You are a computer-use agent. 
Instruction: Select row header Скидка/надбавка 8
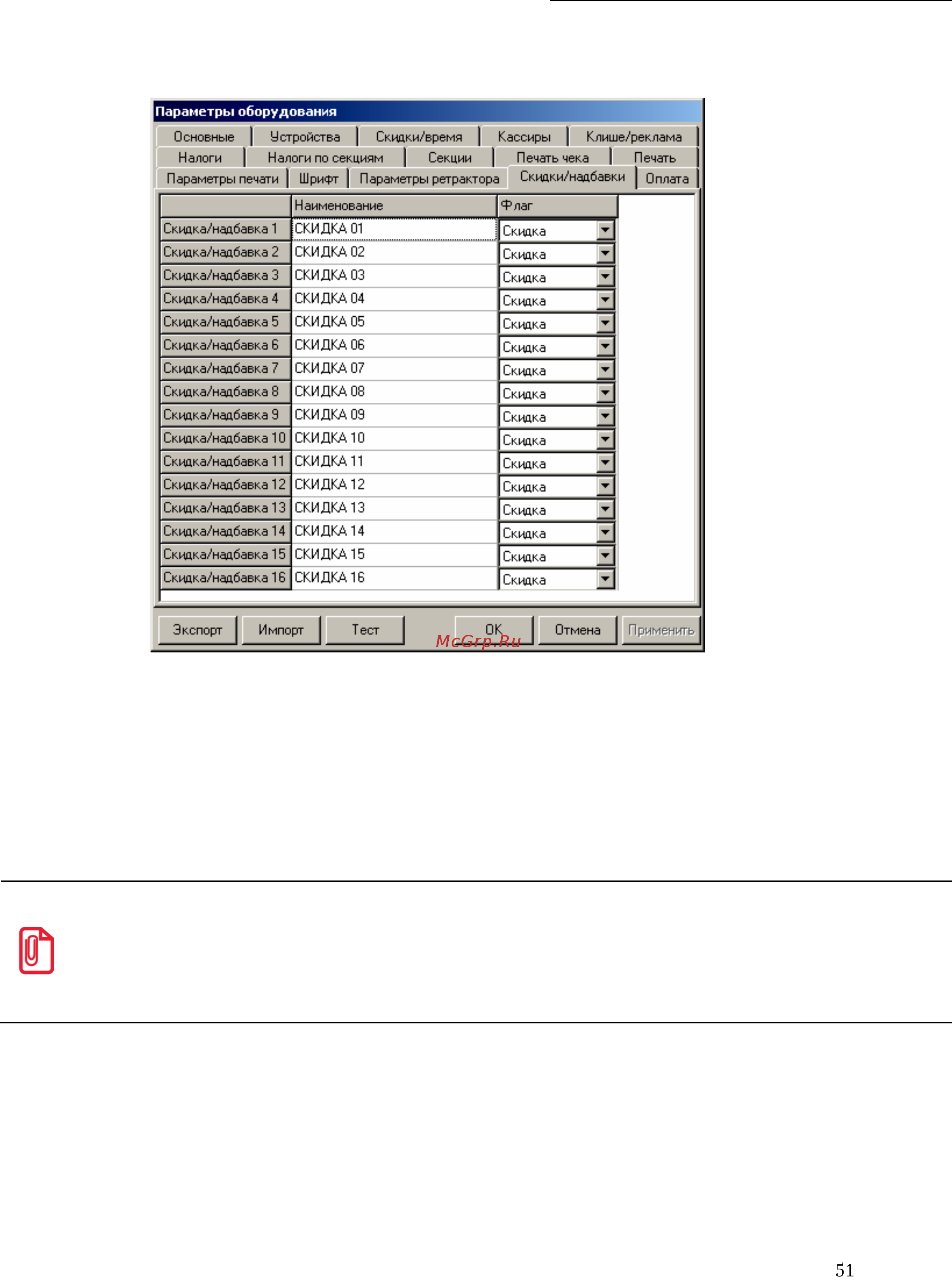[225, 392]
